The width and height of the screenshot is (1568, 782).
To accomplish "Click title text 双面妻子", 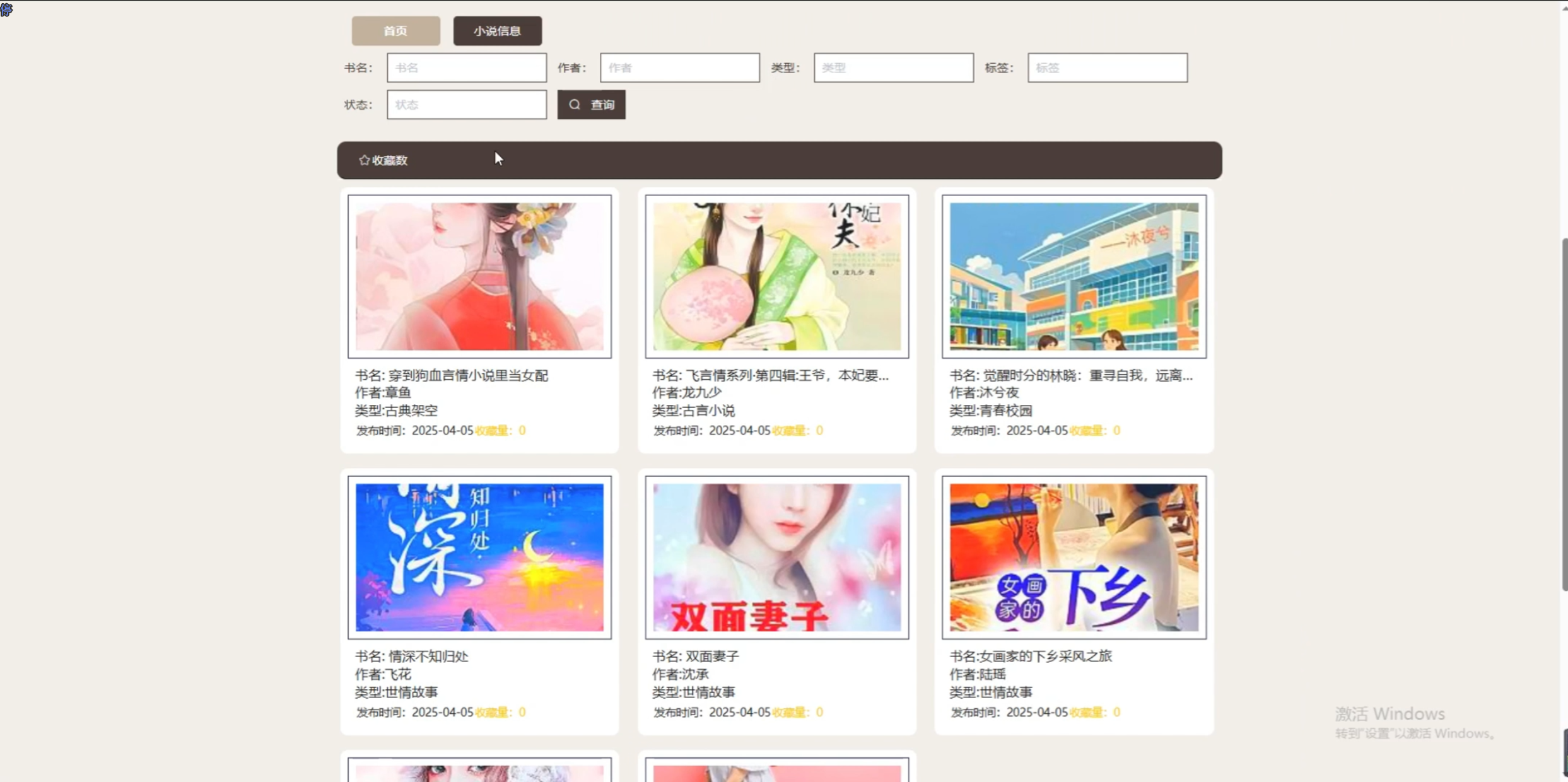I will click(712, 657).
